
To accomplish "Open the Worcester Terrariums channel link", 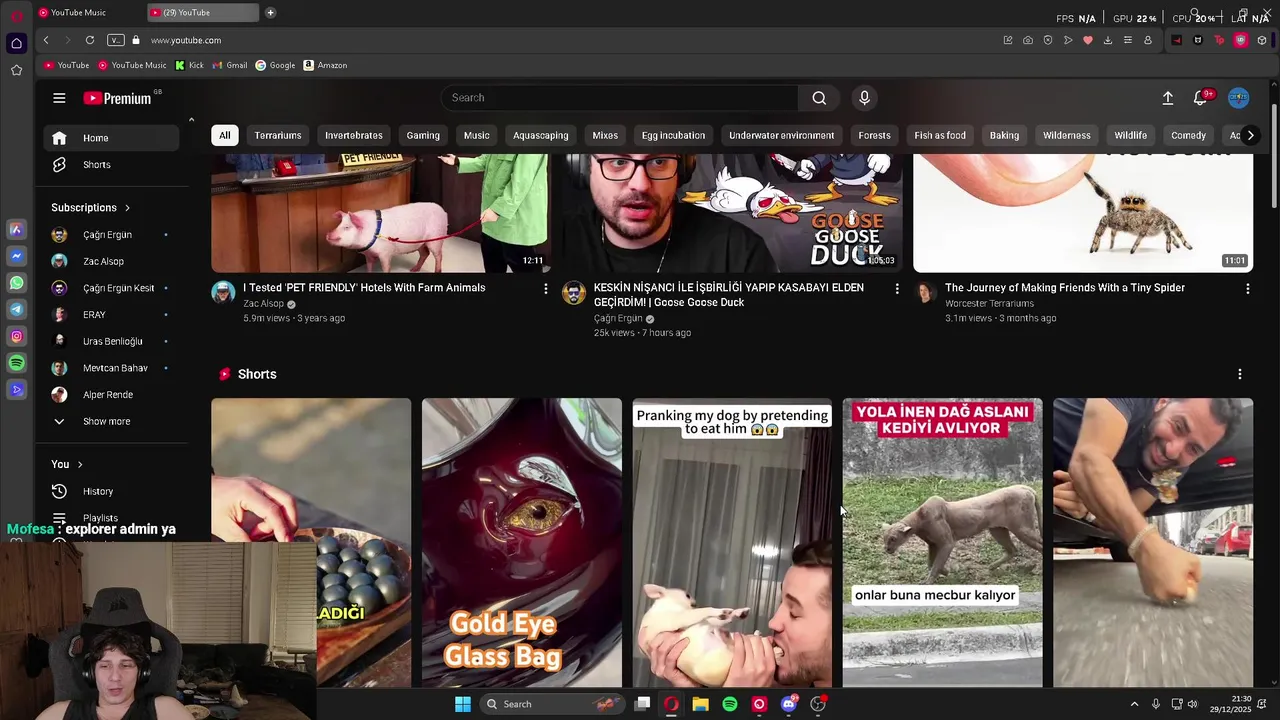I will pos(989,303).
